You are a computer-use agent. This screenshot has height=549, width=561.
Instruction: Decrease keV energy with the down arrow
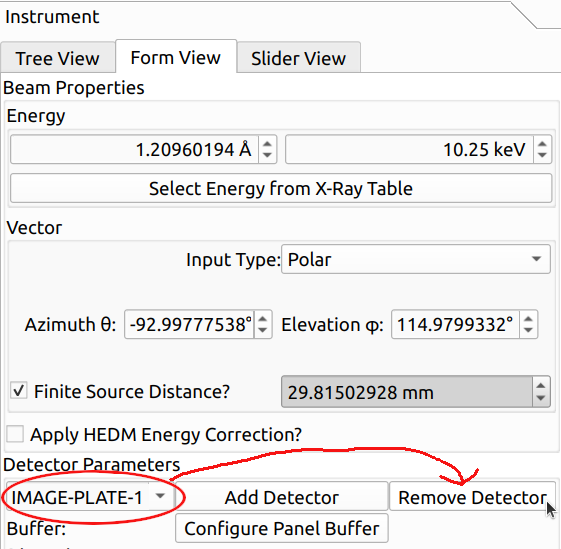(542, 156)
